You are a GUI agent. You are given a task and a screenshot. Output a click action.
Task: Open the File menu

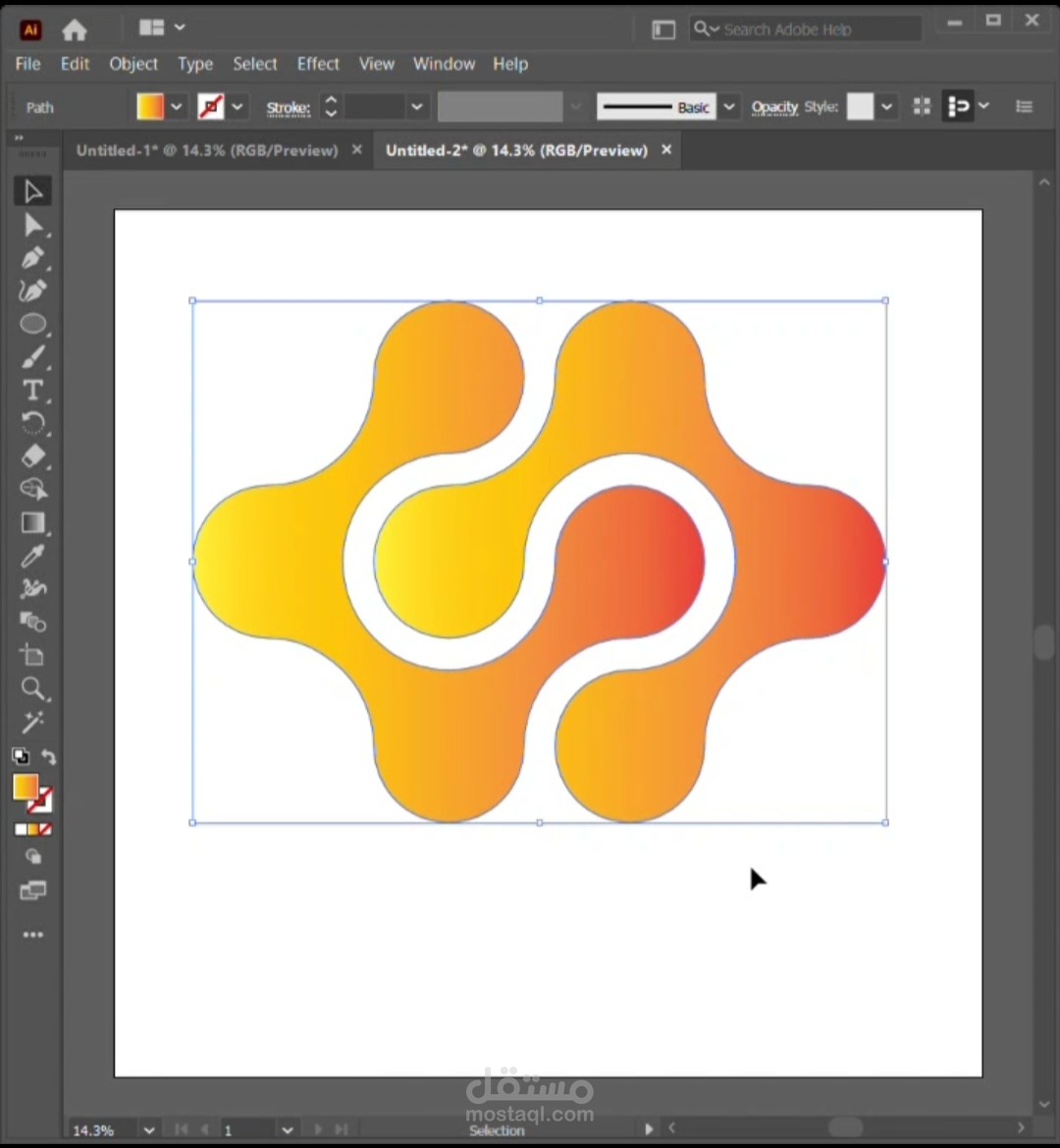pyautogui.click(x=27, y=64)
